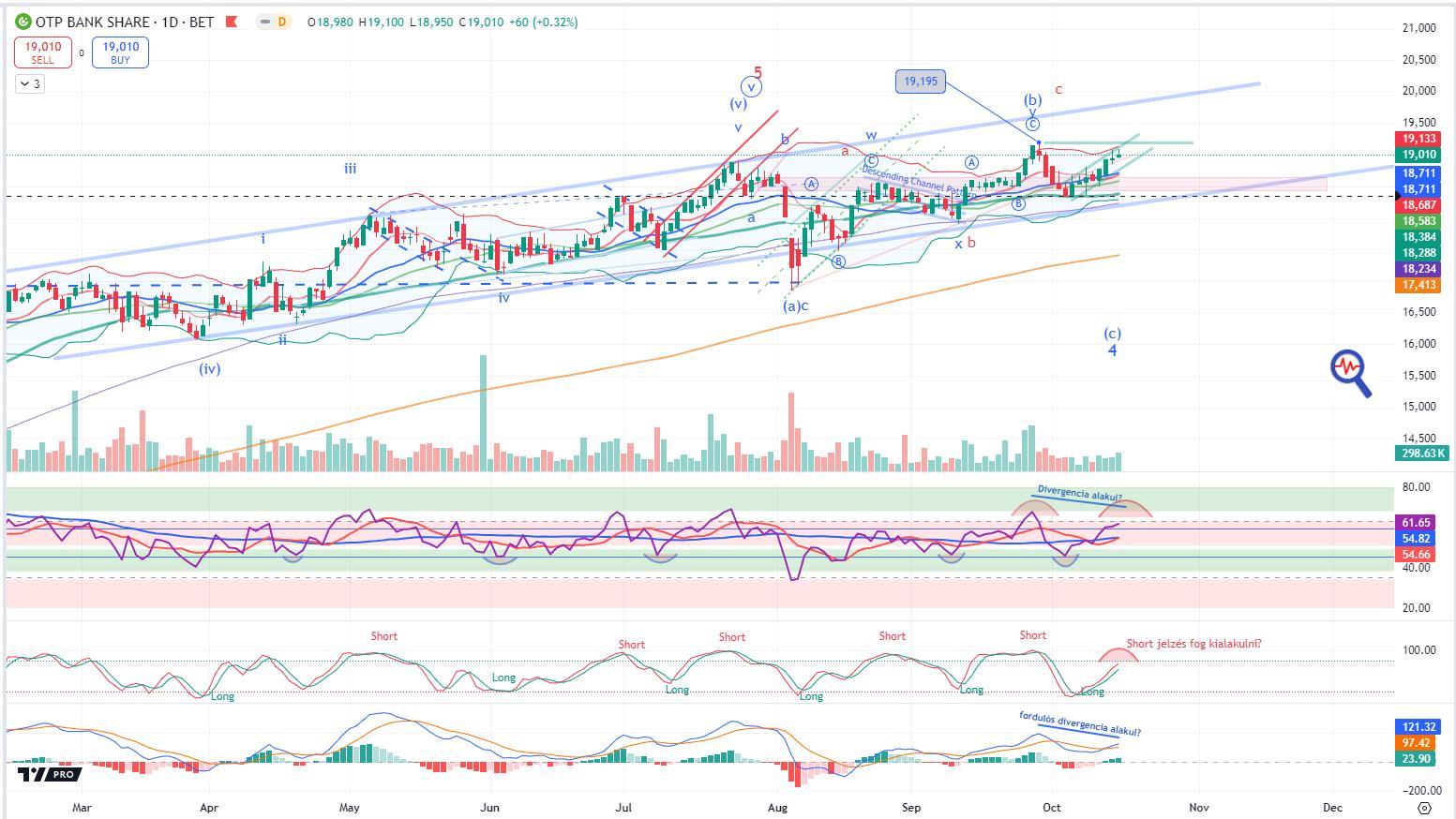
Task: Click the orange D data-mode indicator
Action: pyautogui.click(x=281, y=22)
